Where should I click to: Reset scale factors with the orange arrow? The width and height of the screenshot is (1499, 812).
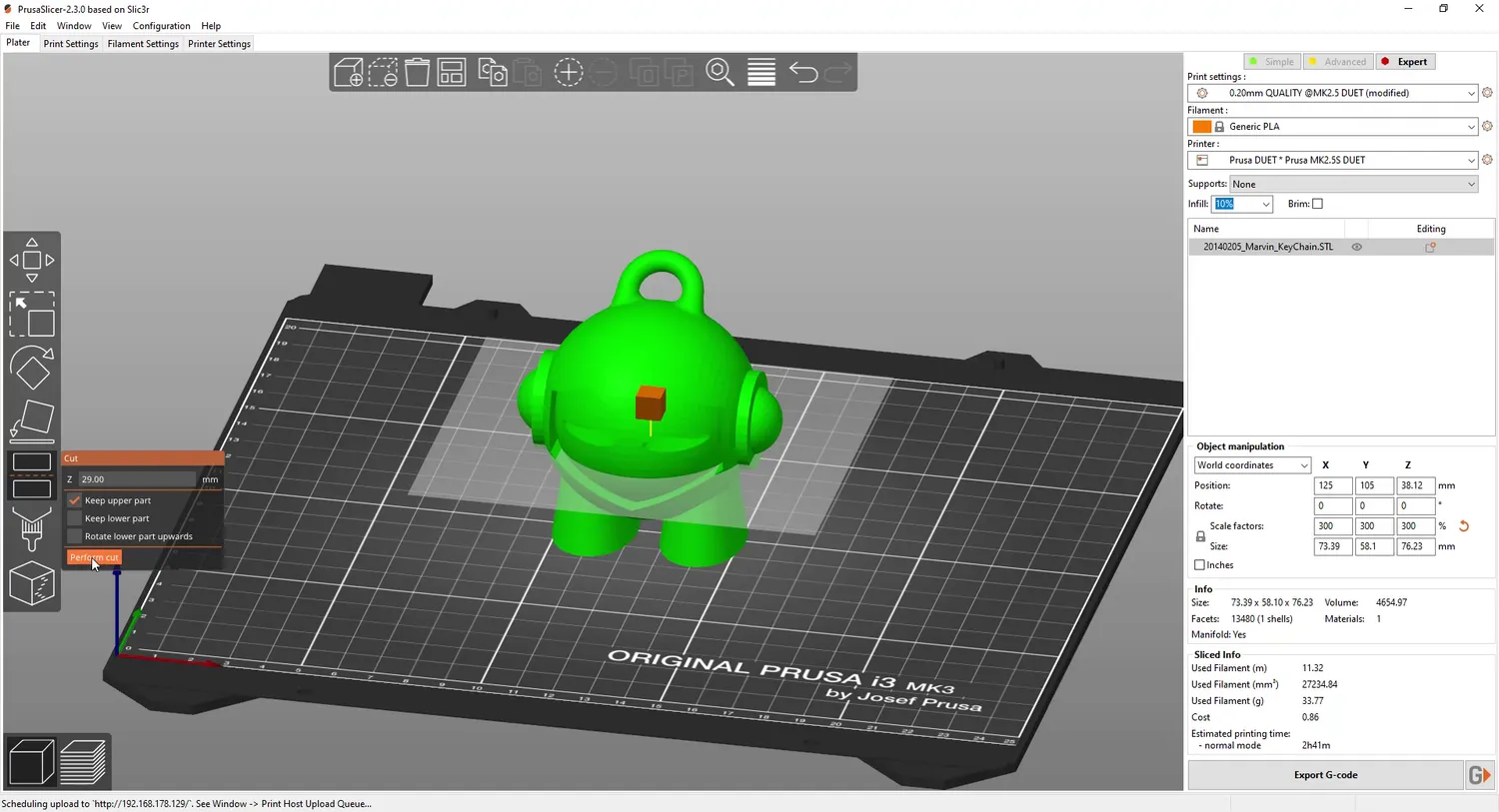(1464, 526)
